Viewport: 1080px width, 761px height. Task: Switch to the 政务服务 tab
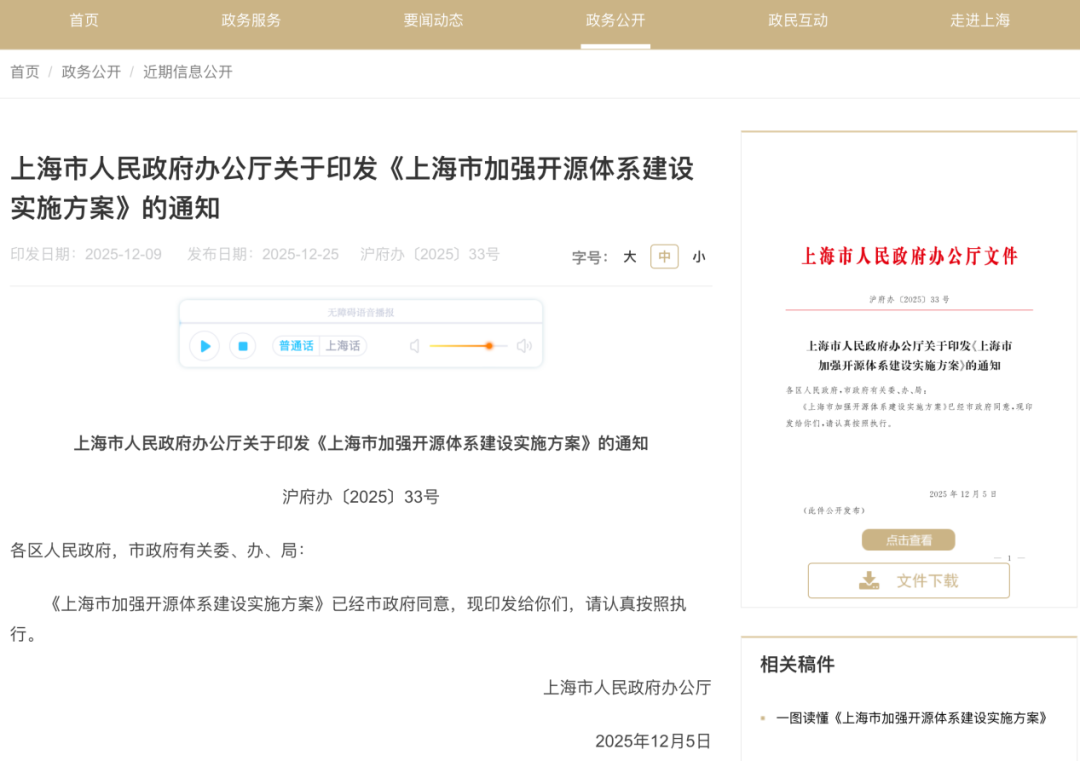click(250, 20)
